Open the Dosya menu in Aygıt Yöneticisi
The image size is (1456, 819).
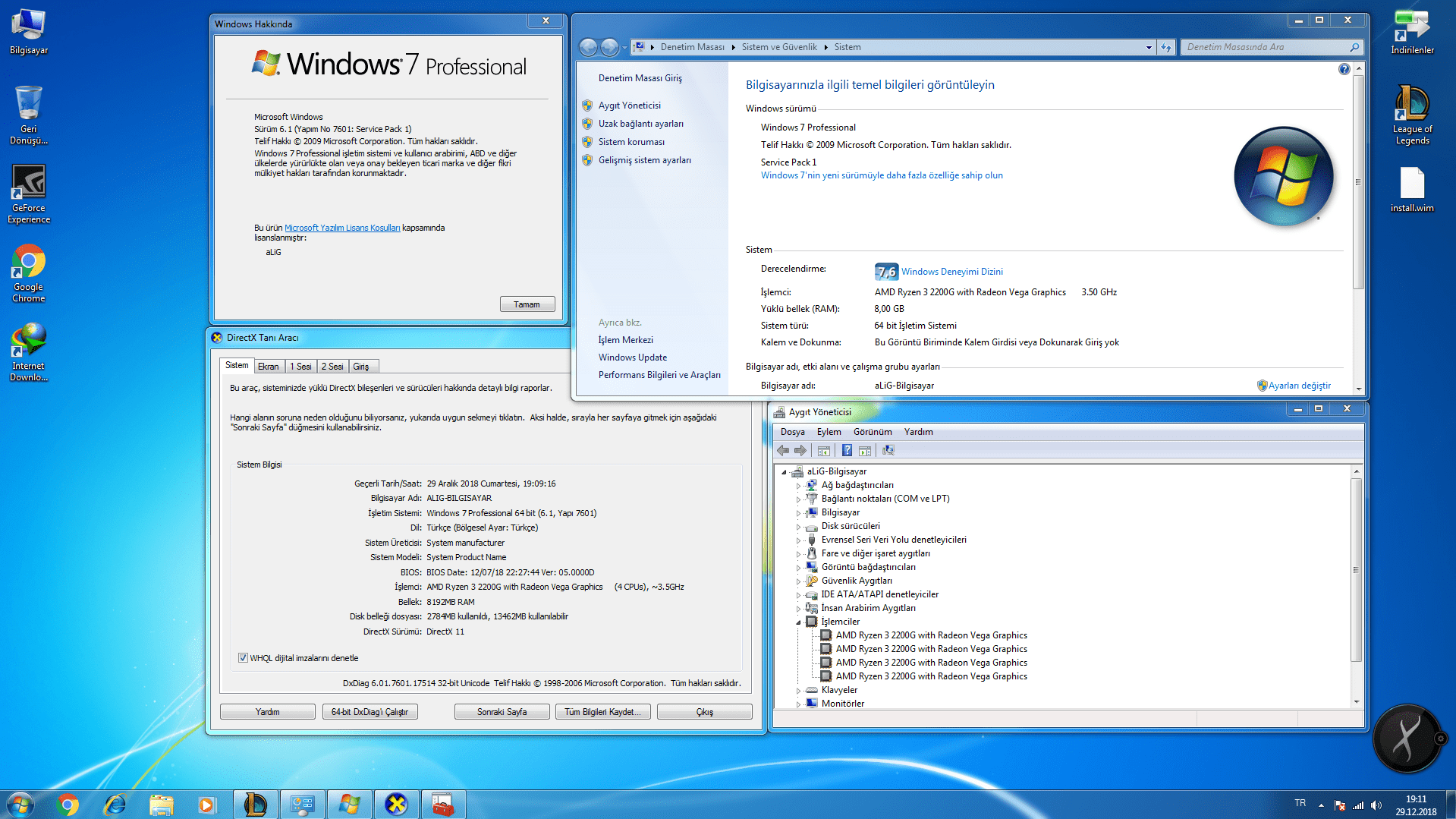793,432
